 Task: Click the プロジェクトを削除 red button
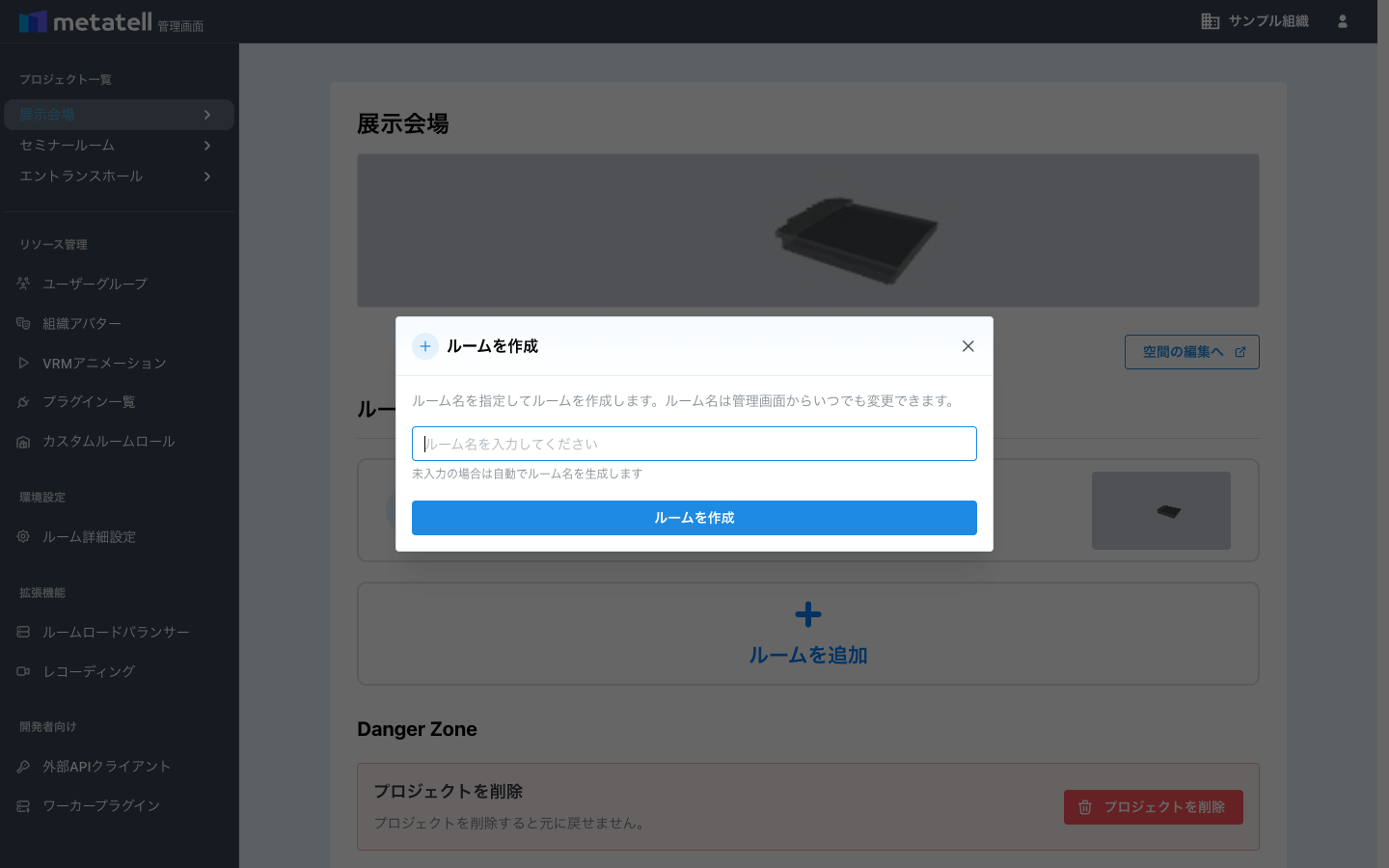pos(1154,807)
